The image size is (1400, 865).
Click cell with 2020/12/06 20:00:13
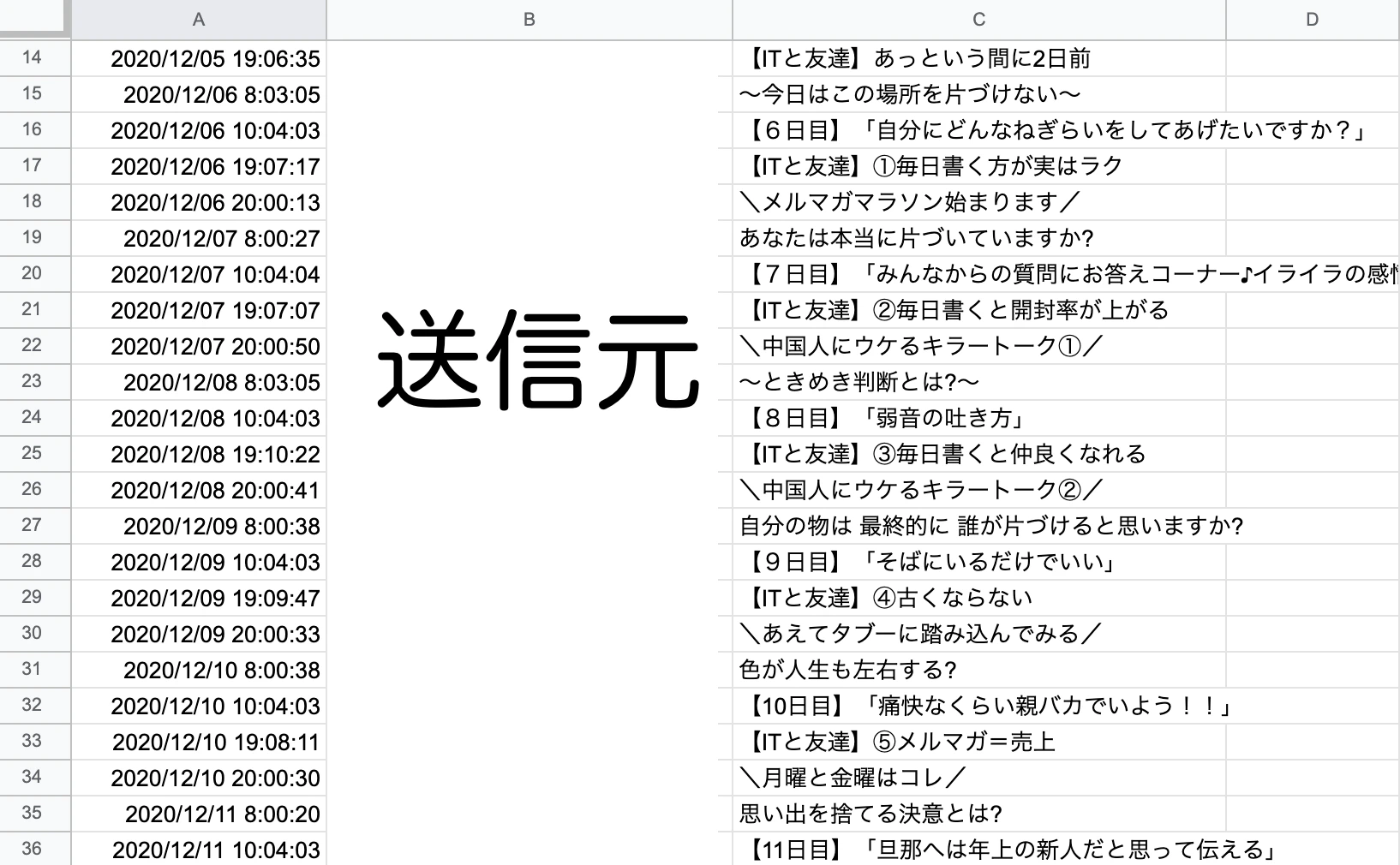coord(199,202)
